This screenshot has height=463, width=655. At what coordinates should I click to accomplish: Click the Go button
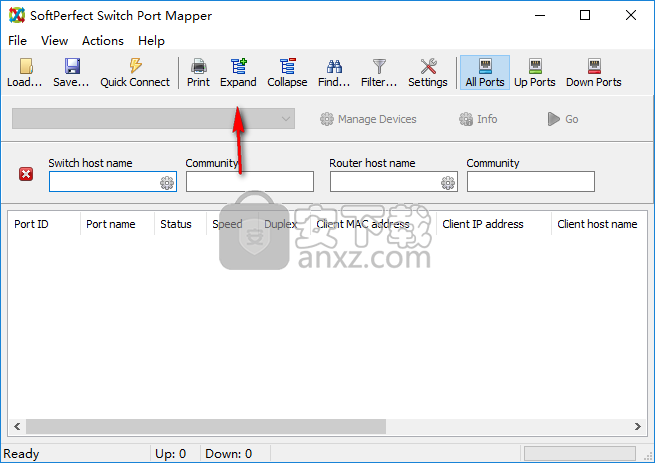pyautogui.click(x=563, y=119)
